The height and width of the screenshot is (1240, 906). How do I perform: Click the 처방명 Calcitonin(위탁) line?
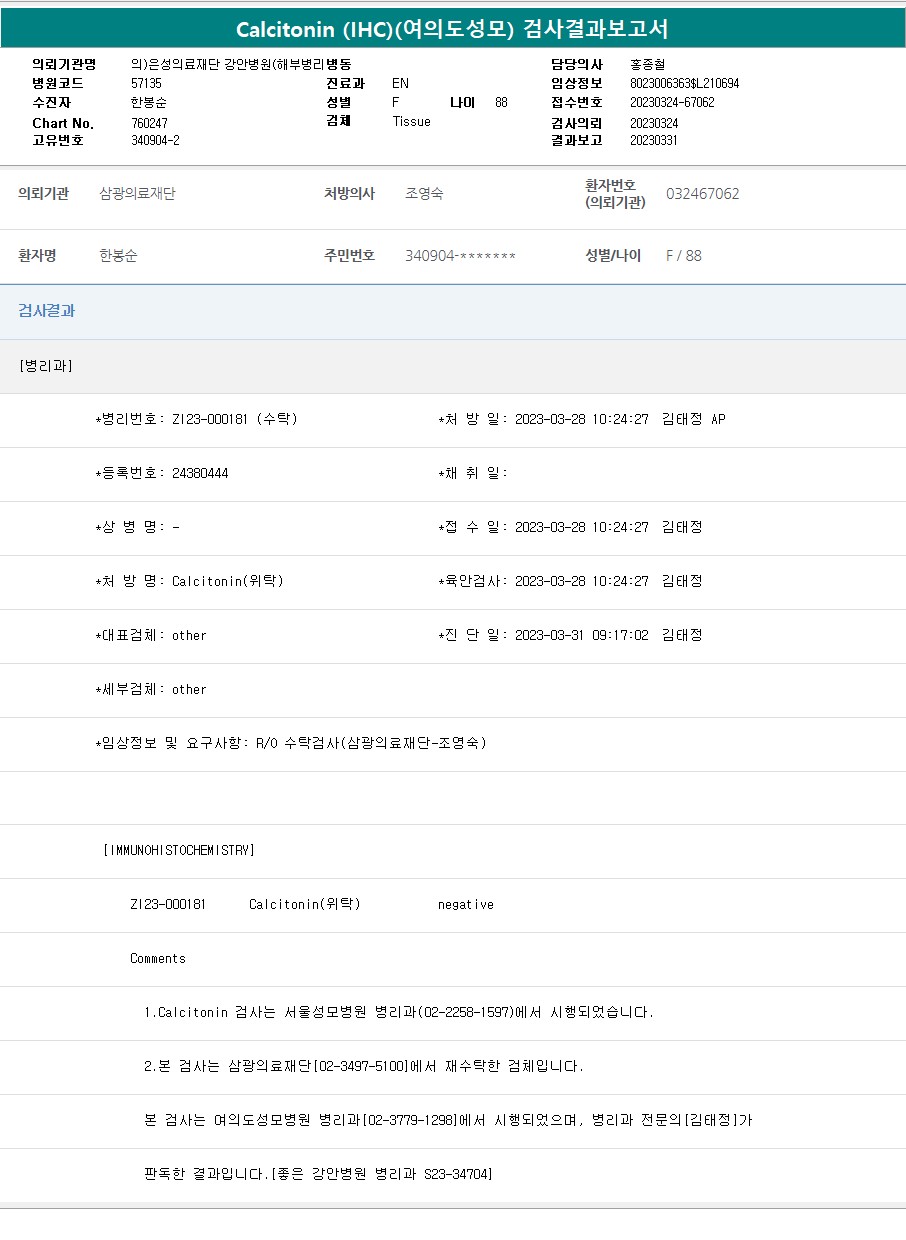190,581
